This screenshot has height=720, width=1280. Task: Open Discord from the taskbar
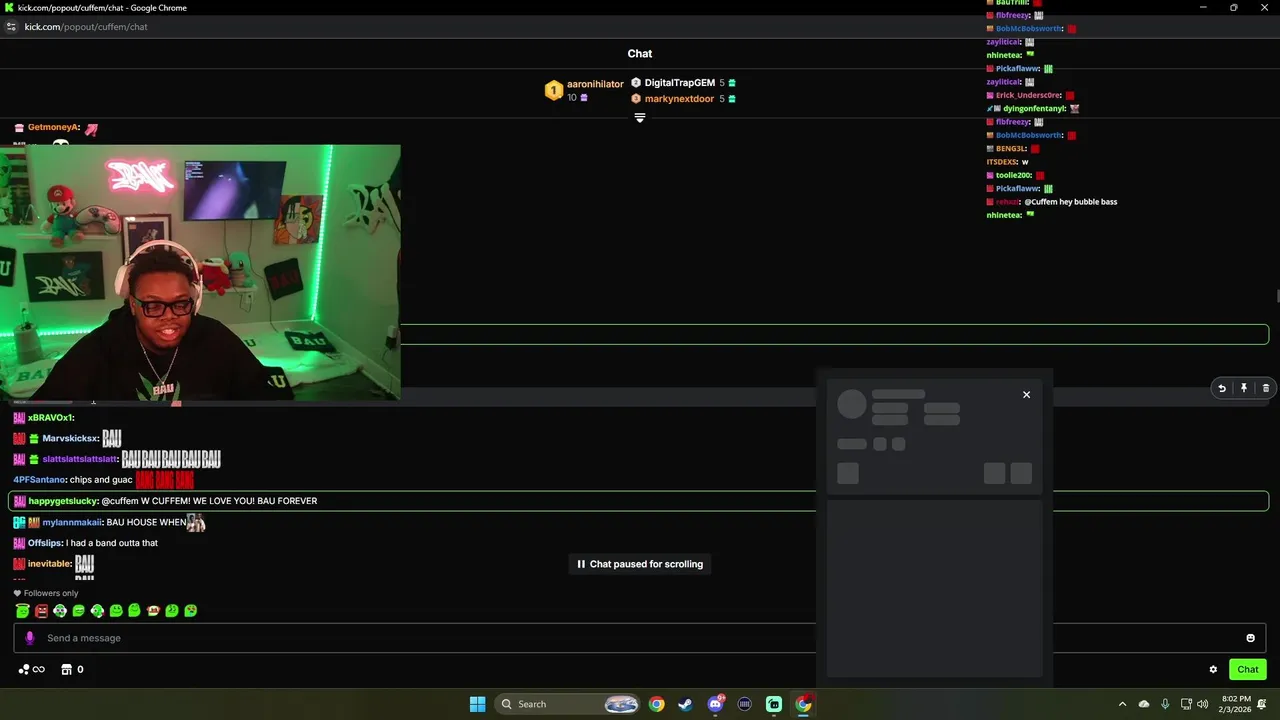pos(715,704)
